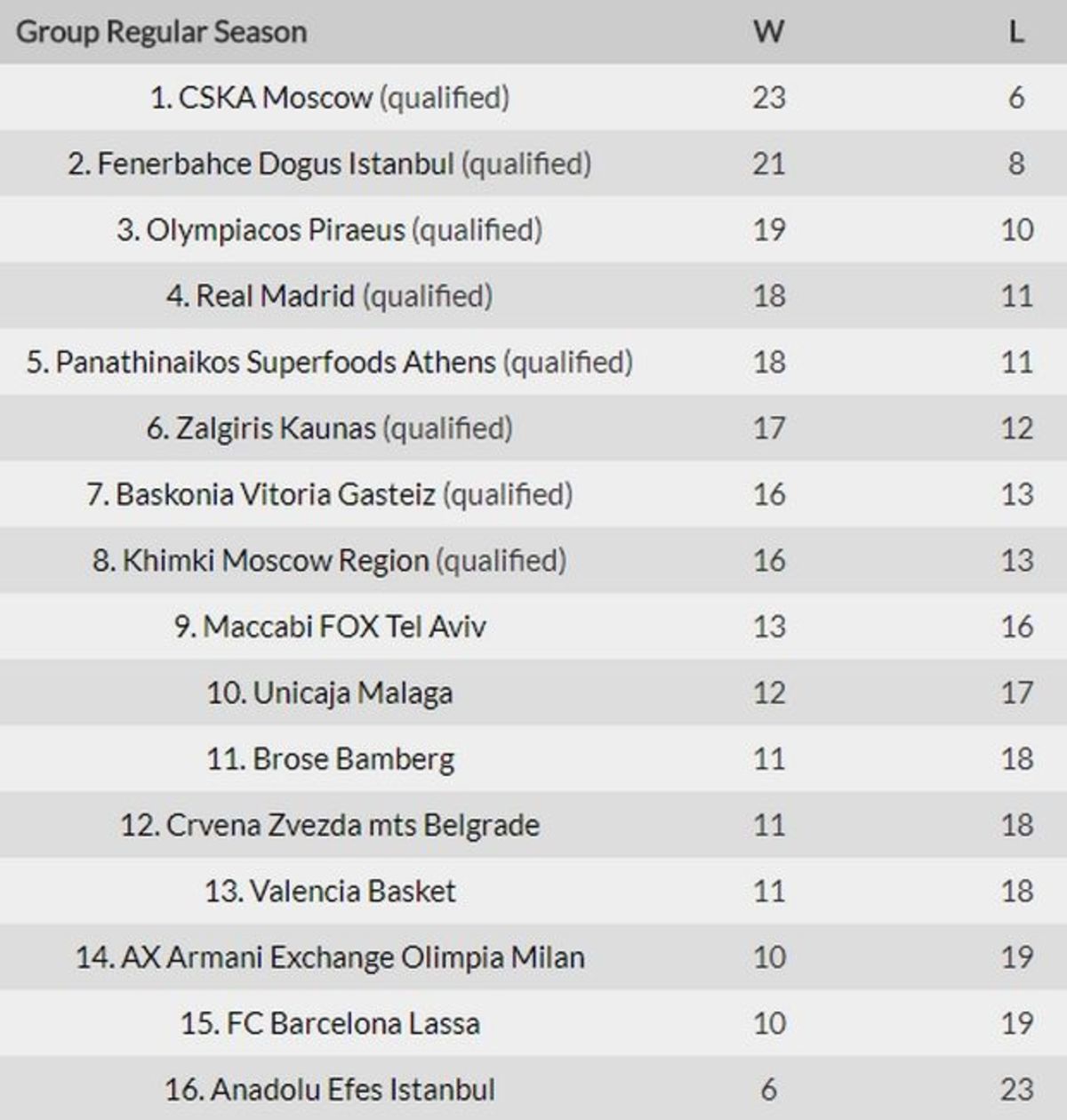
Task: Select Zalgiris Kaunas team name
Action: (276, 428)
